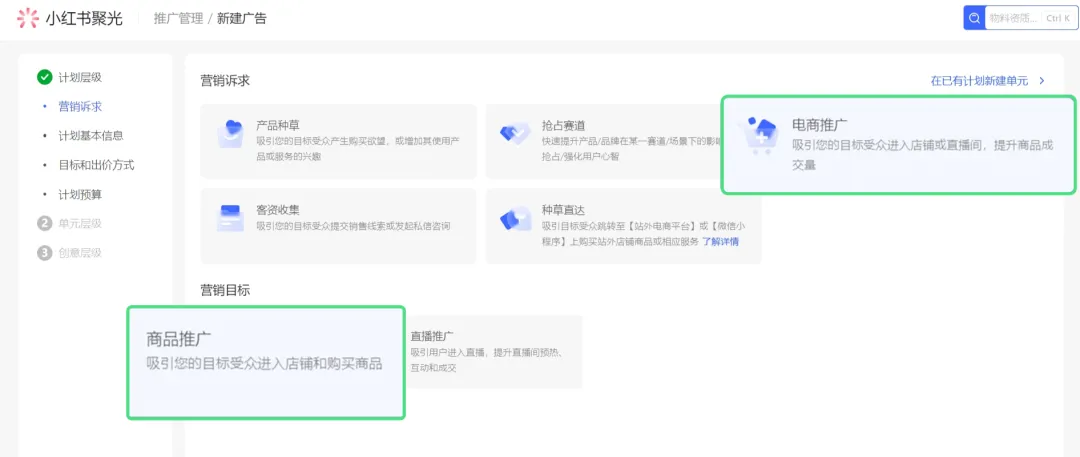The height and width of the screenshot is (457, 1080).
Task: Click the 营销诉求 section heading
Action: [225, 81]
